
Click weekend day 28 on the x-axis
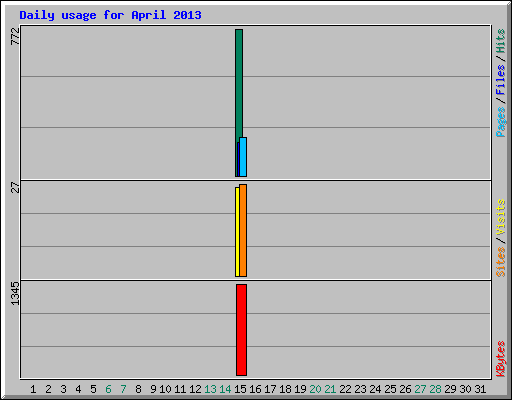435,389
